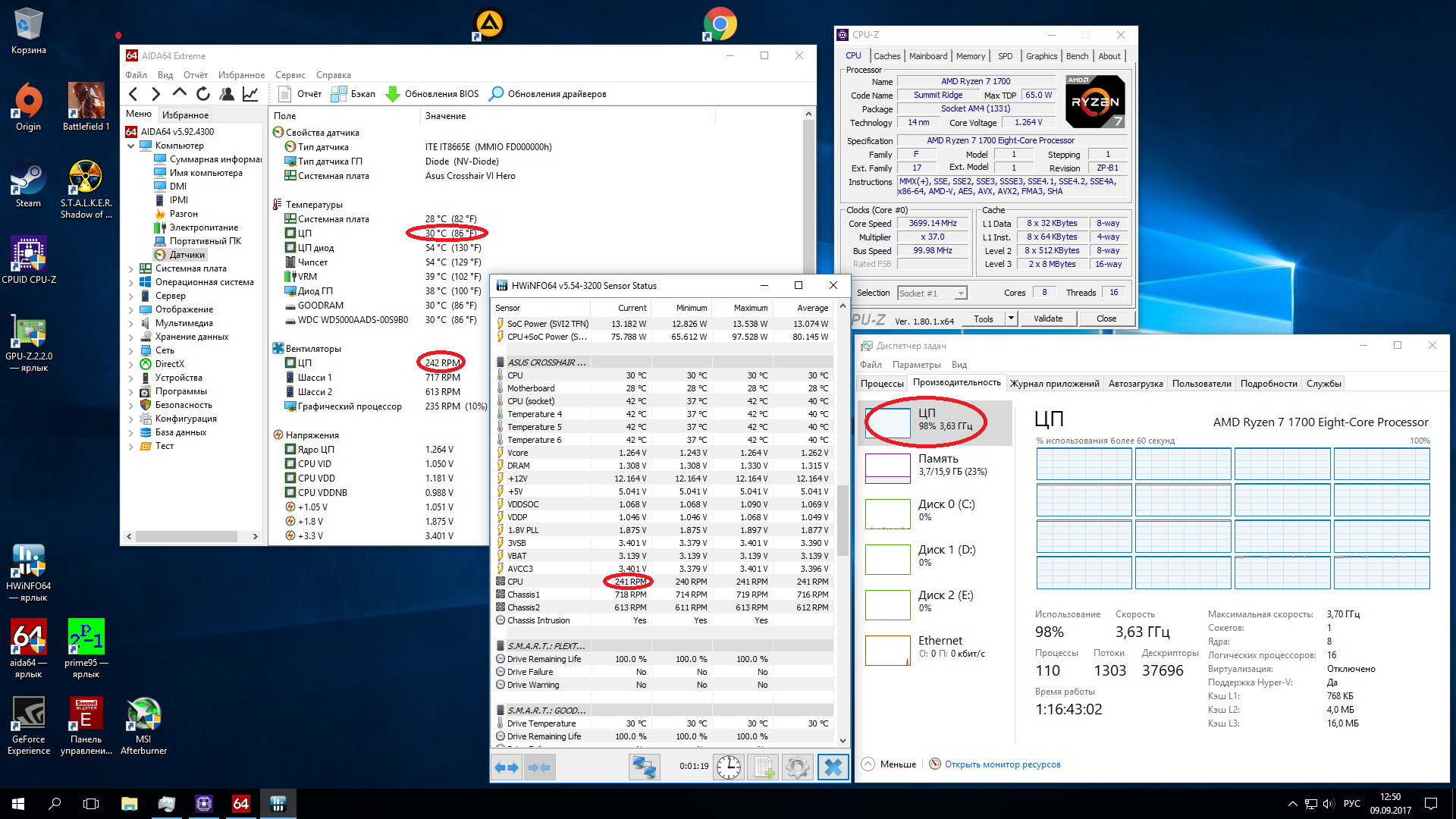The image size is (1456, 819).
Task: Click the HWiNFO logging sheet icon
Action: [x=763, y=767]
